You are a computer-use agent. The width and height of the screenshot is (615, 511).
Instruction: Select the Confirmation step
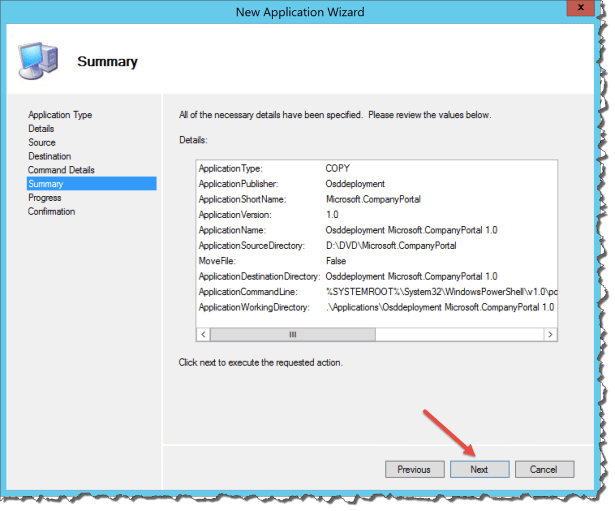pos(51,211)
